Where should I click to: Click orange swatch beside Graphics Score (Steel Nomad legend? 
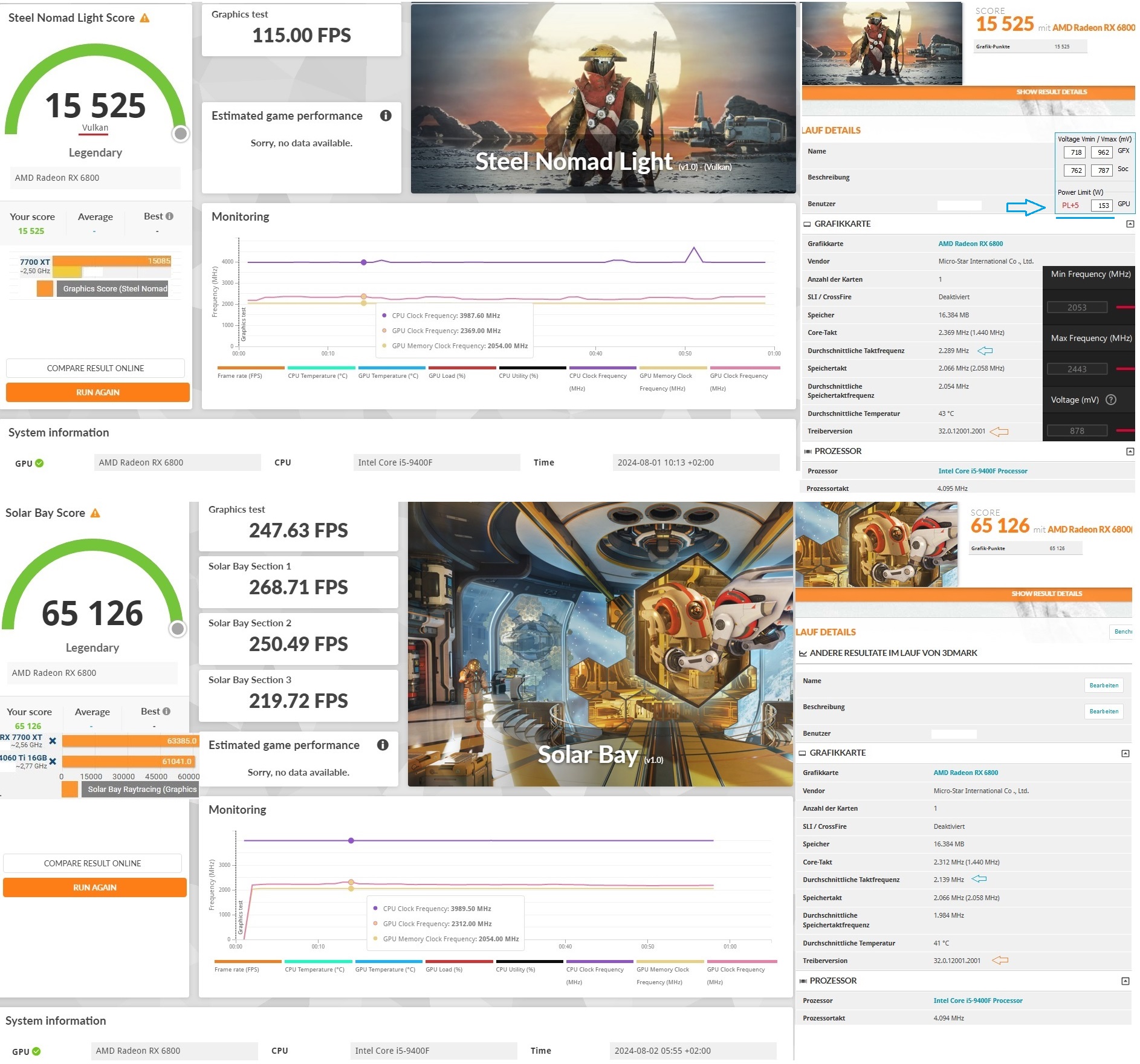[45, 288]
